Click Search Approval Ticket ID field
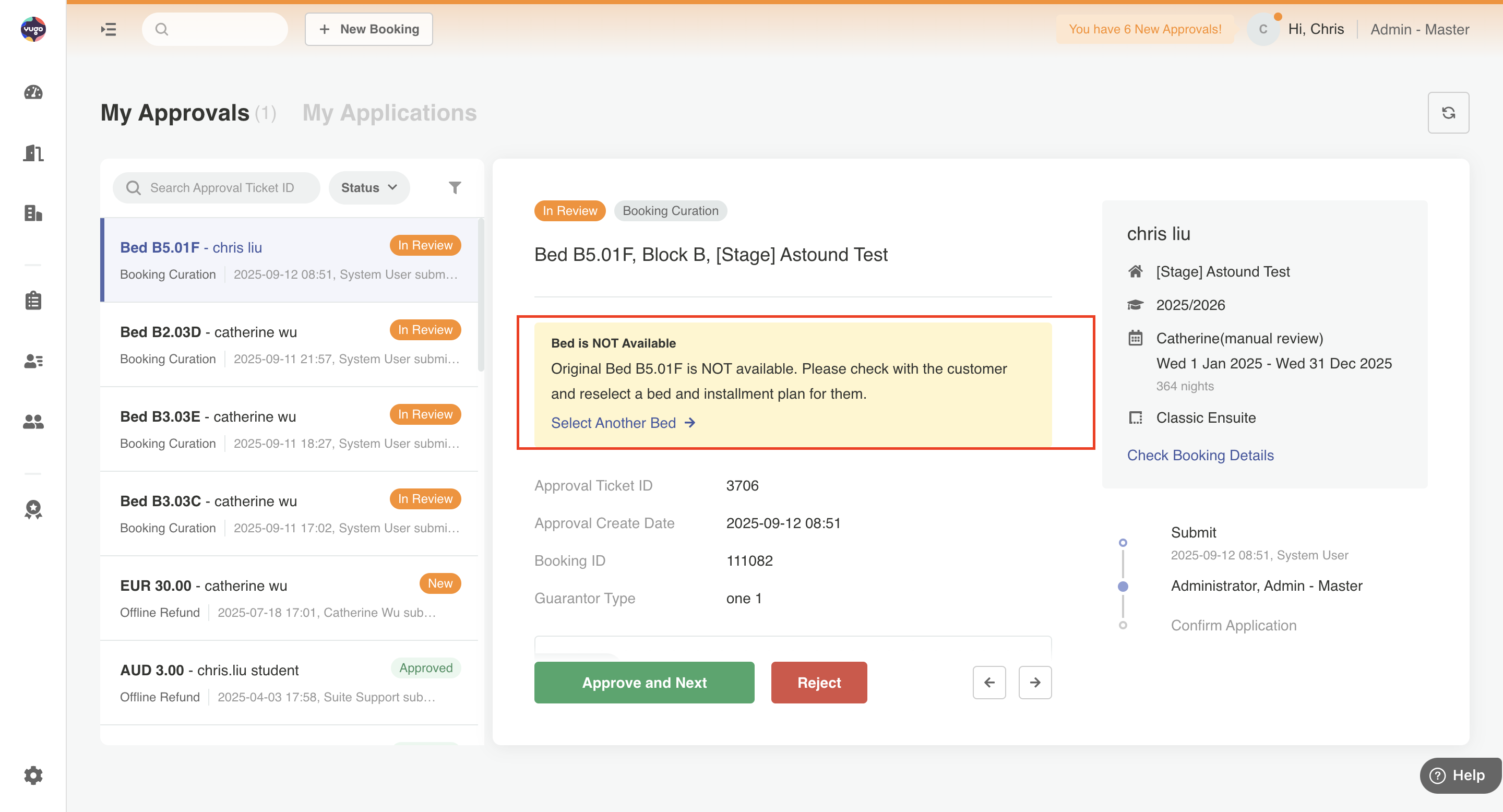The width and height of the screenshot is (1503, 812). click(x=222, y=188)
